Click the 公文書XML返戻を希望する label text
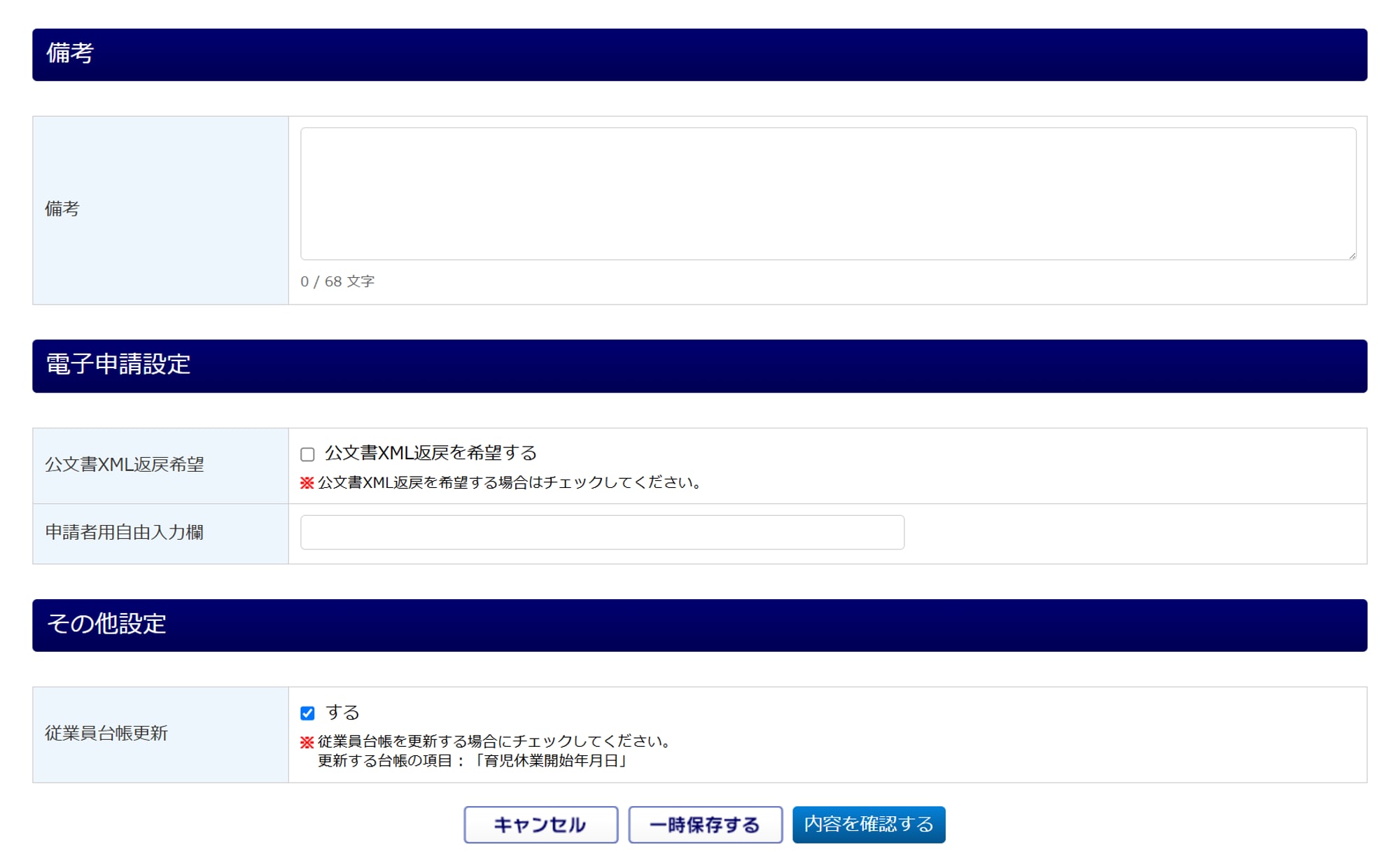Image resolution: width=1400 pixels, height=861 pixels. point(430,454)
